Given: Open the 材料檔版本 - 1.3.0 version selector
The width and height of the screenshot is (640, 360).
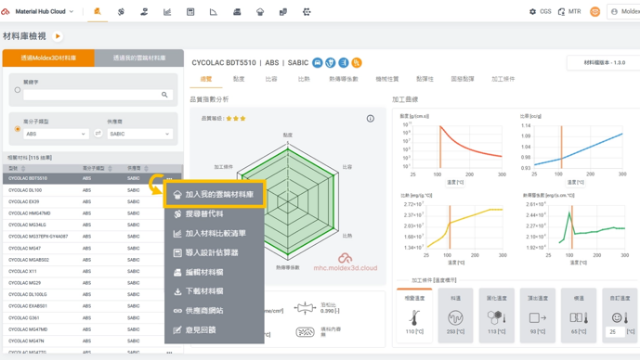Looking at the screenshot, I should click(604, 63).
